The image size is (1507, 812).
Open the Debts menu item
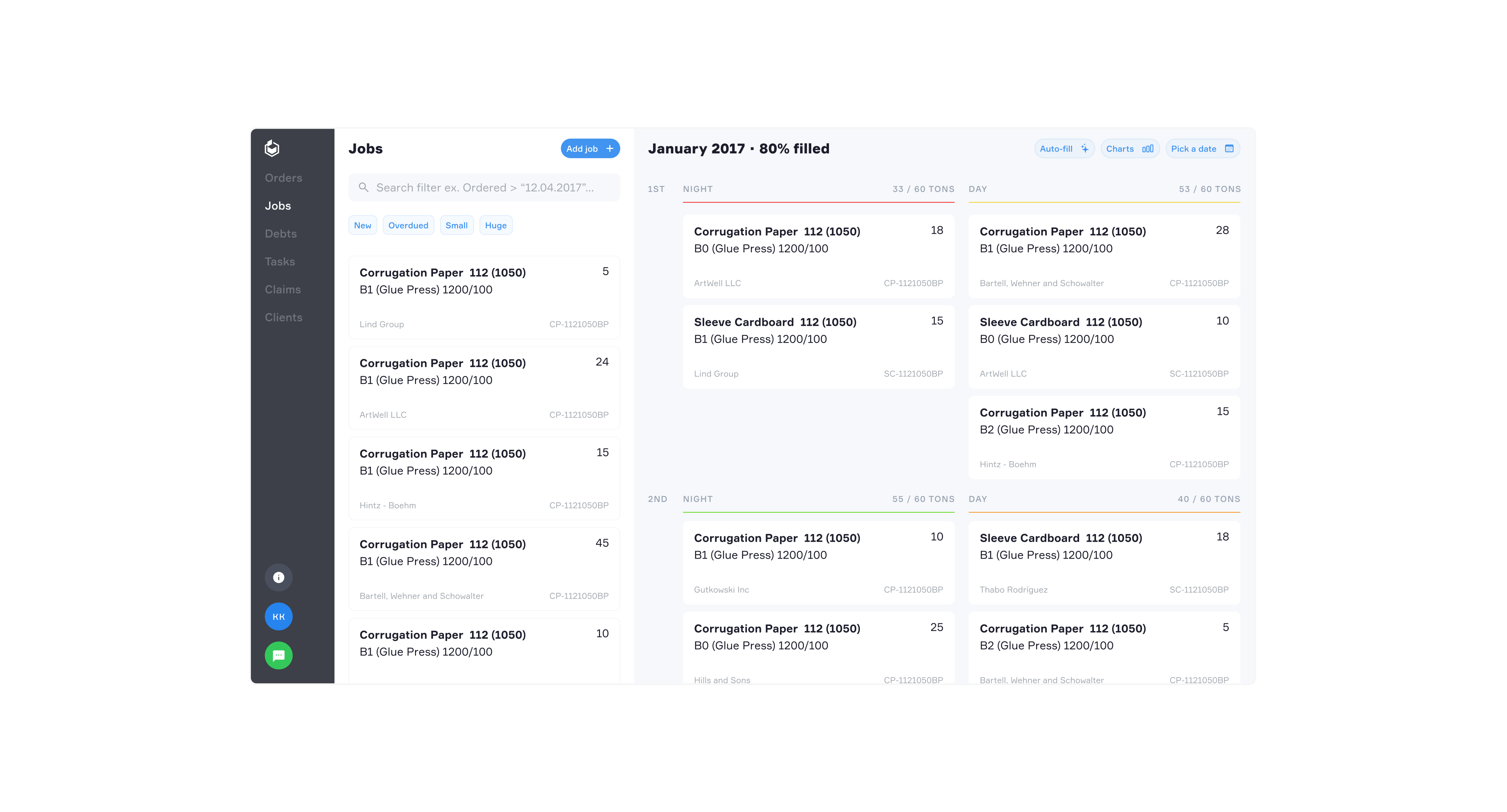tap(280, 234)
